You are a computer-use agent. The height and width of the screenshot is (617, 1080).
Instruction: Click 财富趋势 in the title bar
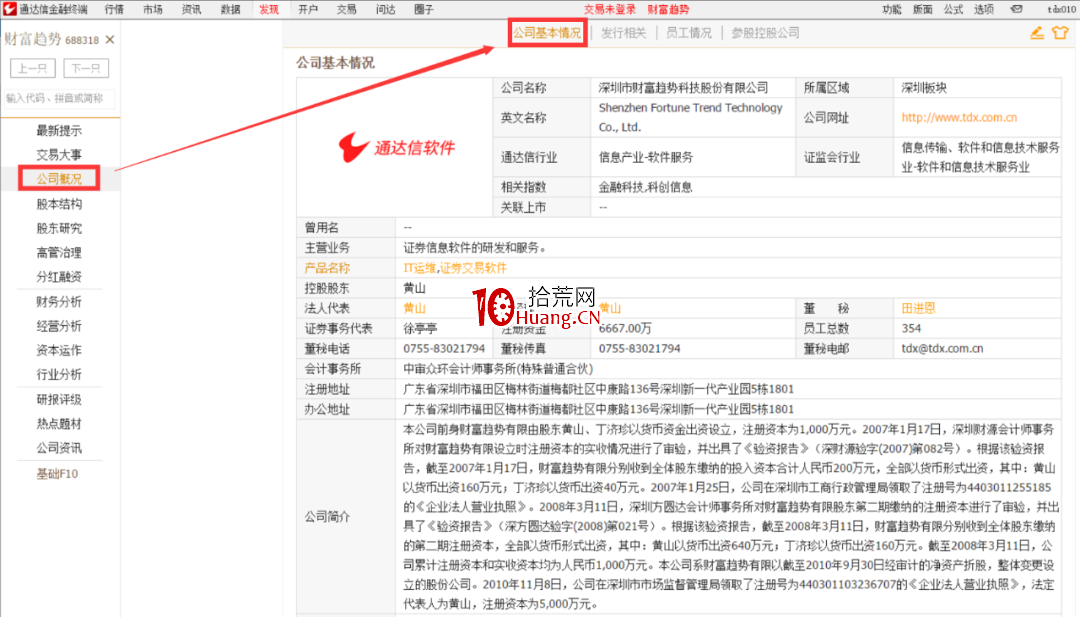(x=668, y=9)
